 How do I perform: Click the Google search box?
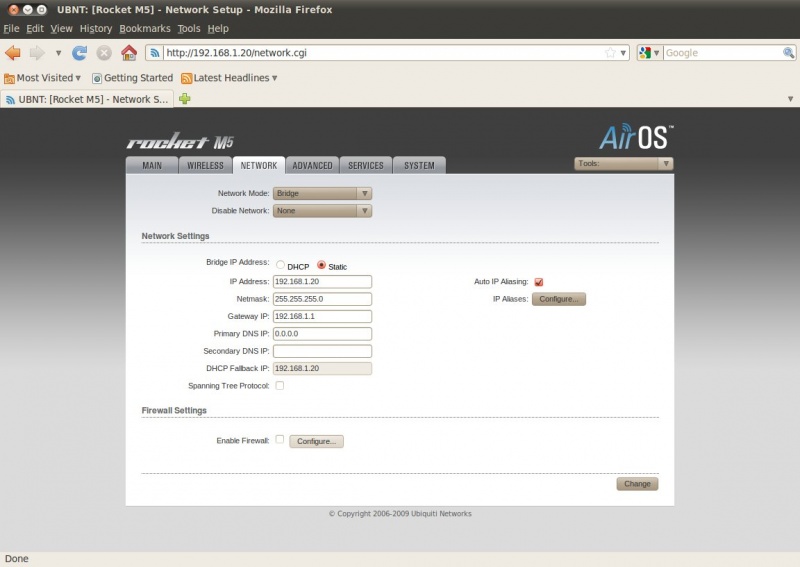pyautogui.click(x=722, y=53)
